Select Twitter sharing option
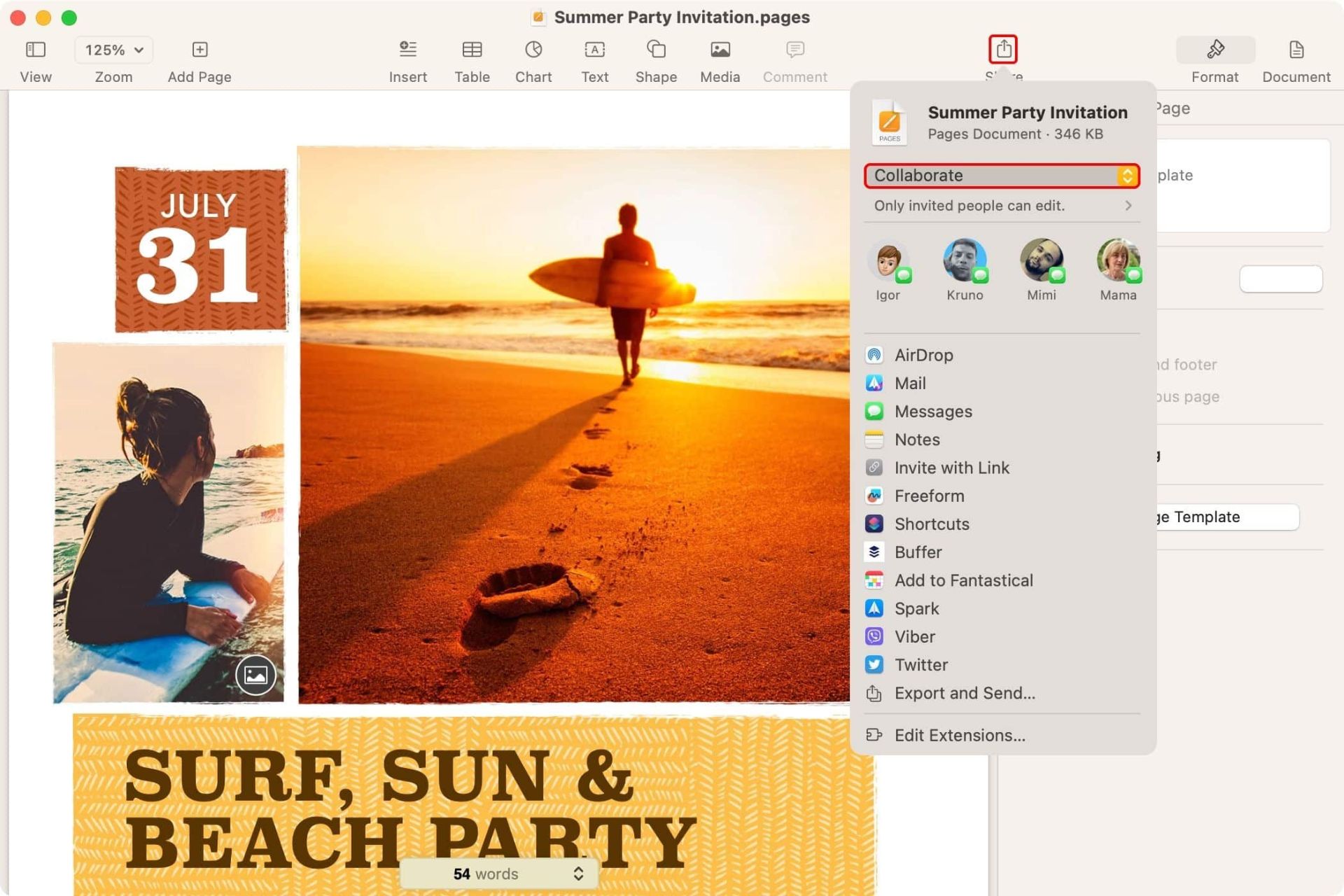The height and width of the screenshot is (896, 1344). click(920, 664)
